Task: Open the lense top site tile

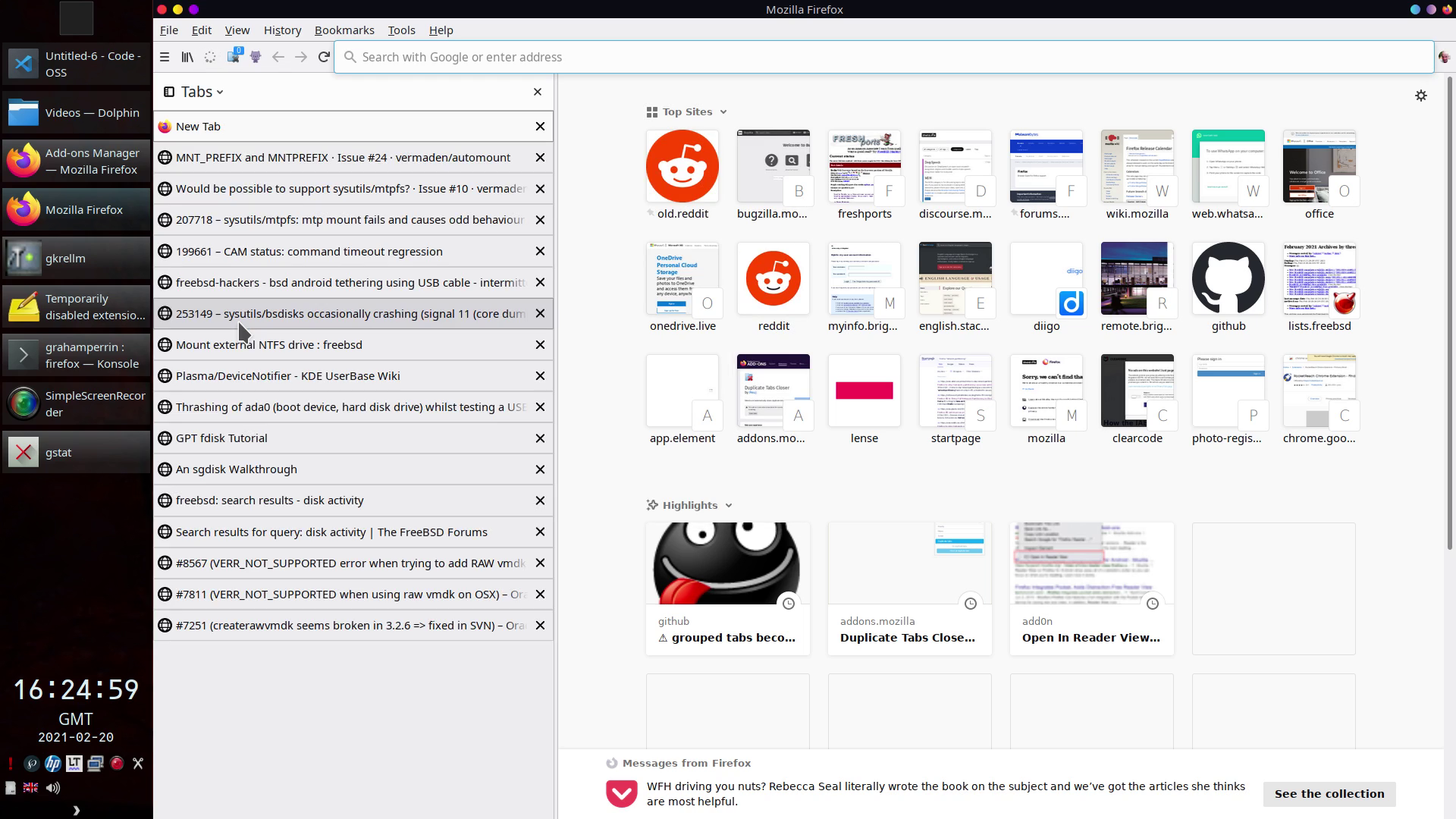Action: pyautogui.click(x=864, y=400)
